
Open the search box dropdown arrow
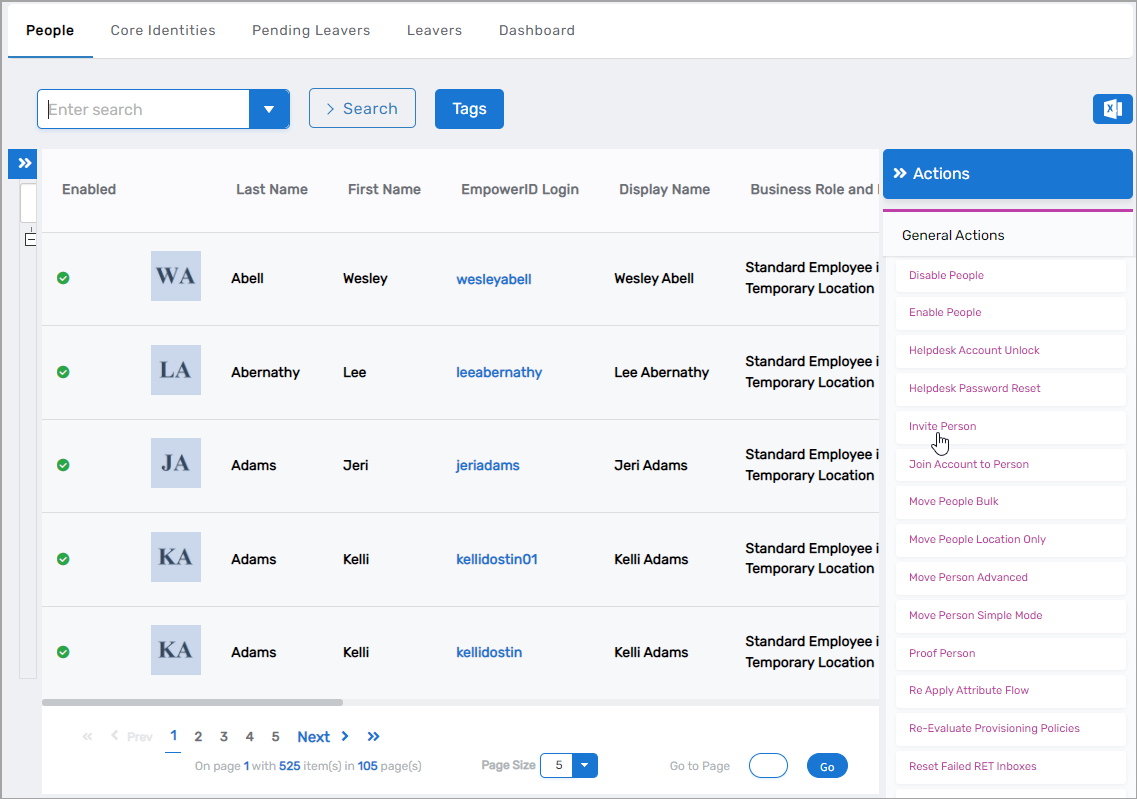269,110
